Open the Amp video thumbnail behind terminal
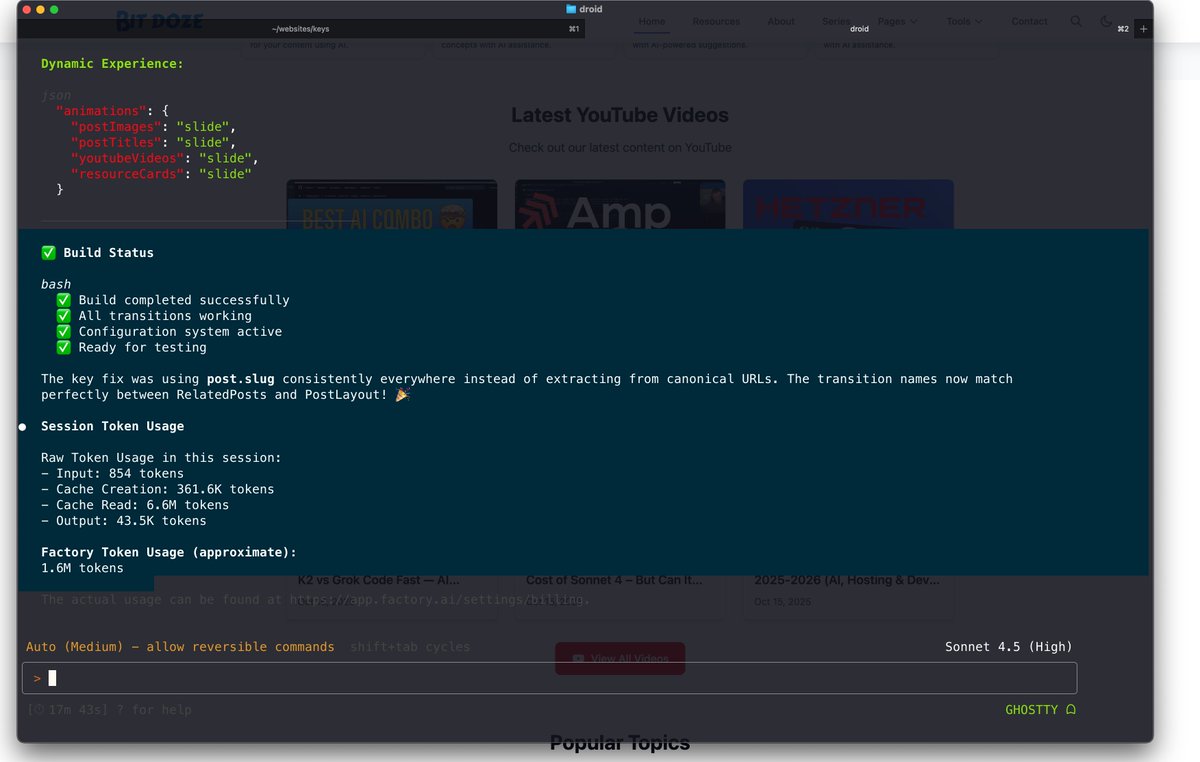Image resolution: width=1200 pixels, height=762 pixels. (620, 205)
